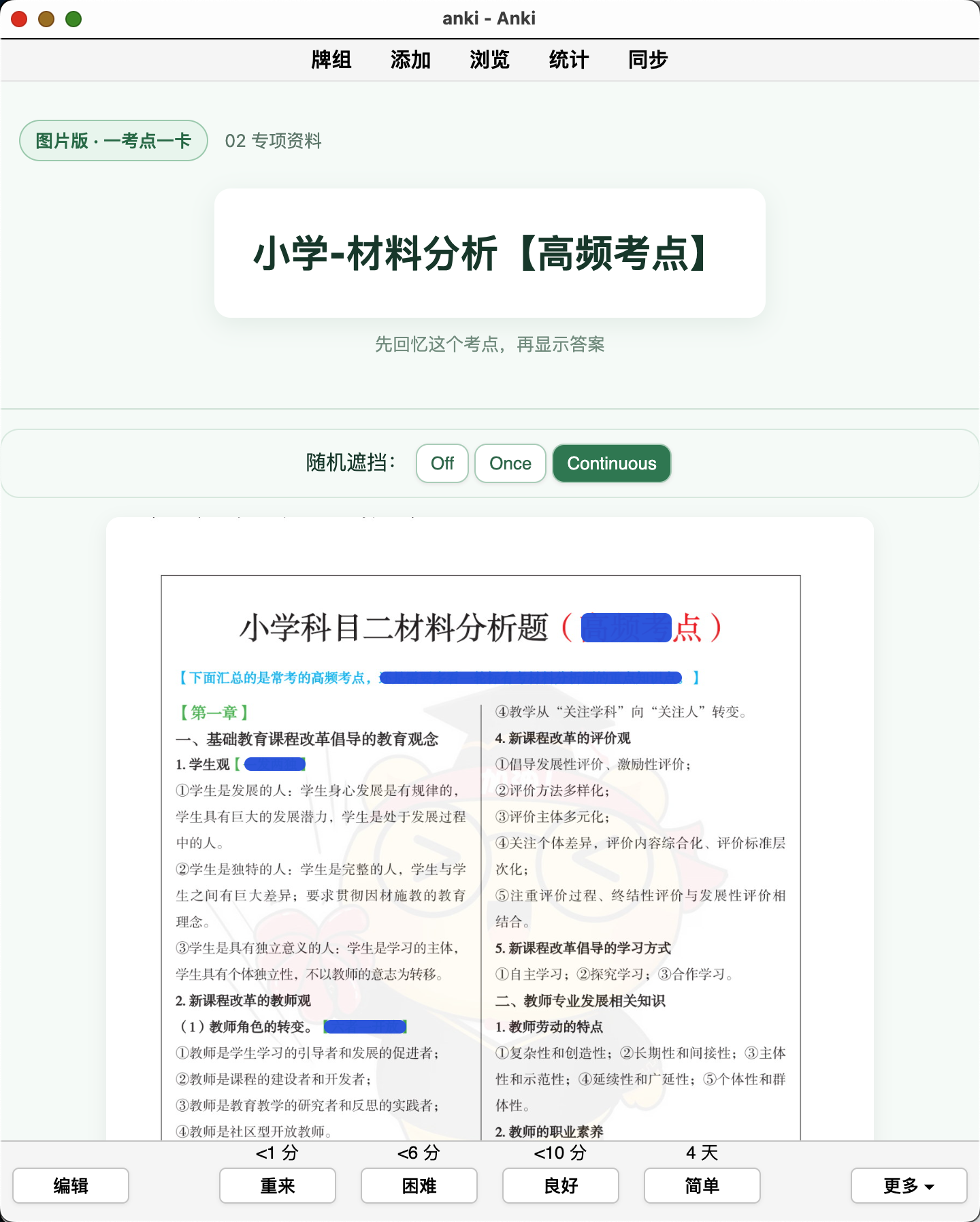Rate card as 简单 (Easy)

702,1186
